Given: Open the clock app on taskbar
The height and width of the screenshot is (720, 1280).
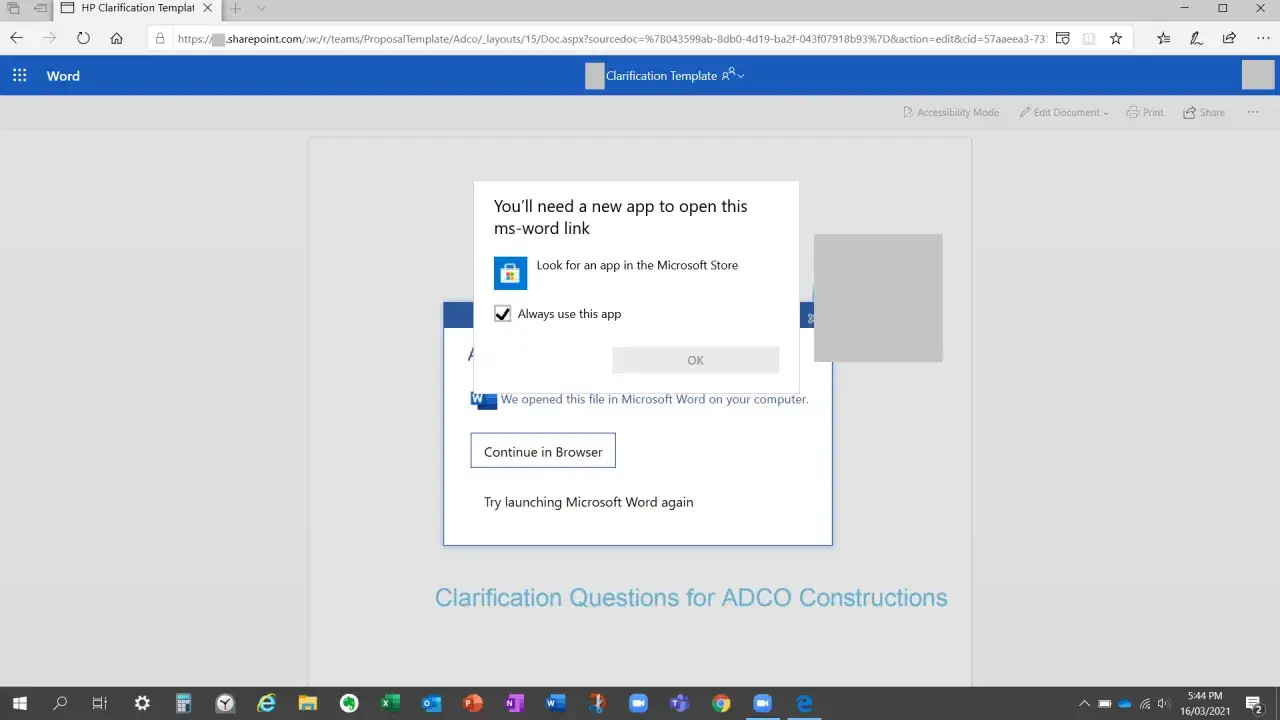Looking at the screenshot, I should 225,703.
